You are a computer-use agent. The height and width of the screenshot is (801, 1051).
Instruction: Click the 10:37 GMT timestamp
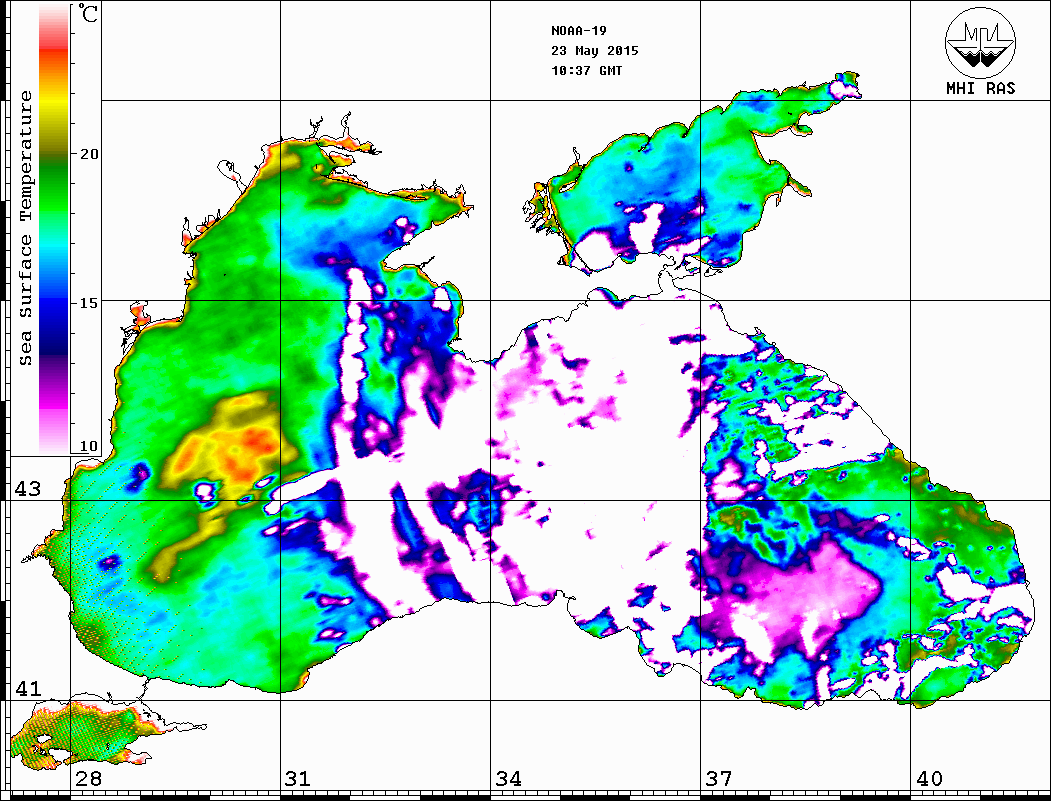pos(586,70)
